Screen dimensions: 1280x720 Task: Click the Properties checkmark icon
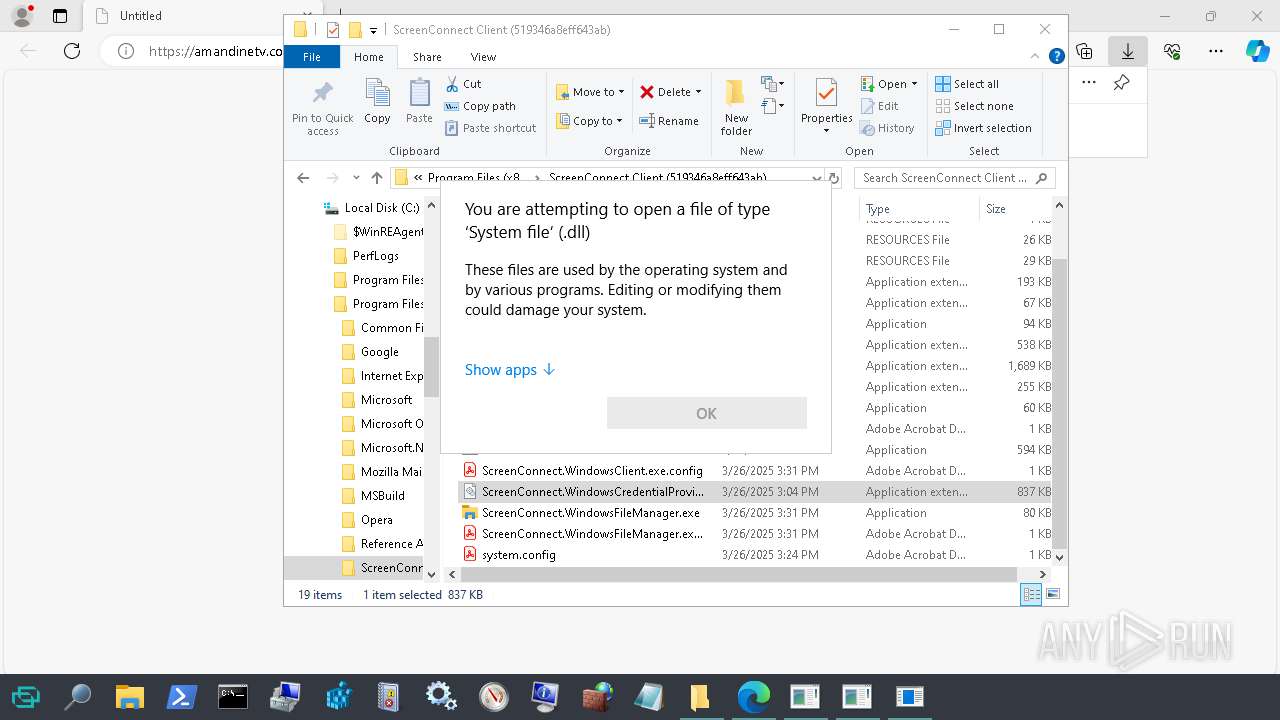[x=826, y=93]
